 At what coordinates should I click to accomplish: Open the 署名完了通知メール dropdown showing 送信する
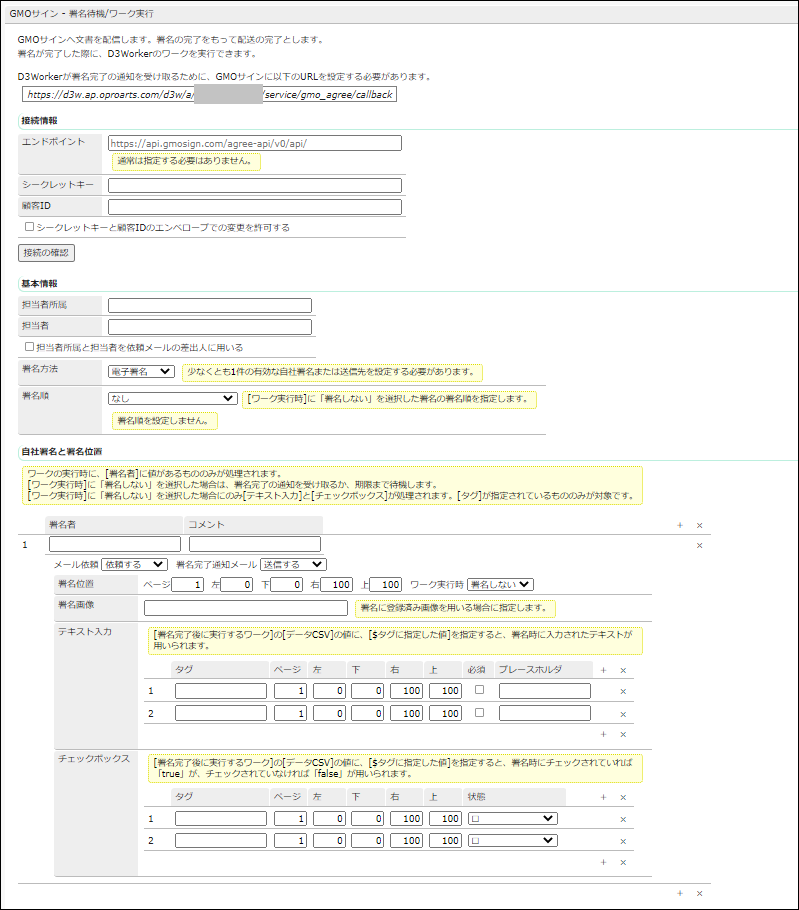point(293,564)
